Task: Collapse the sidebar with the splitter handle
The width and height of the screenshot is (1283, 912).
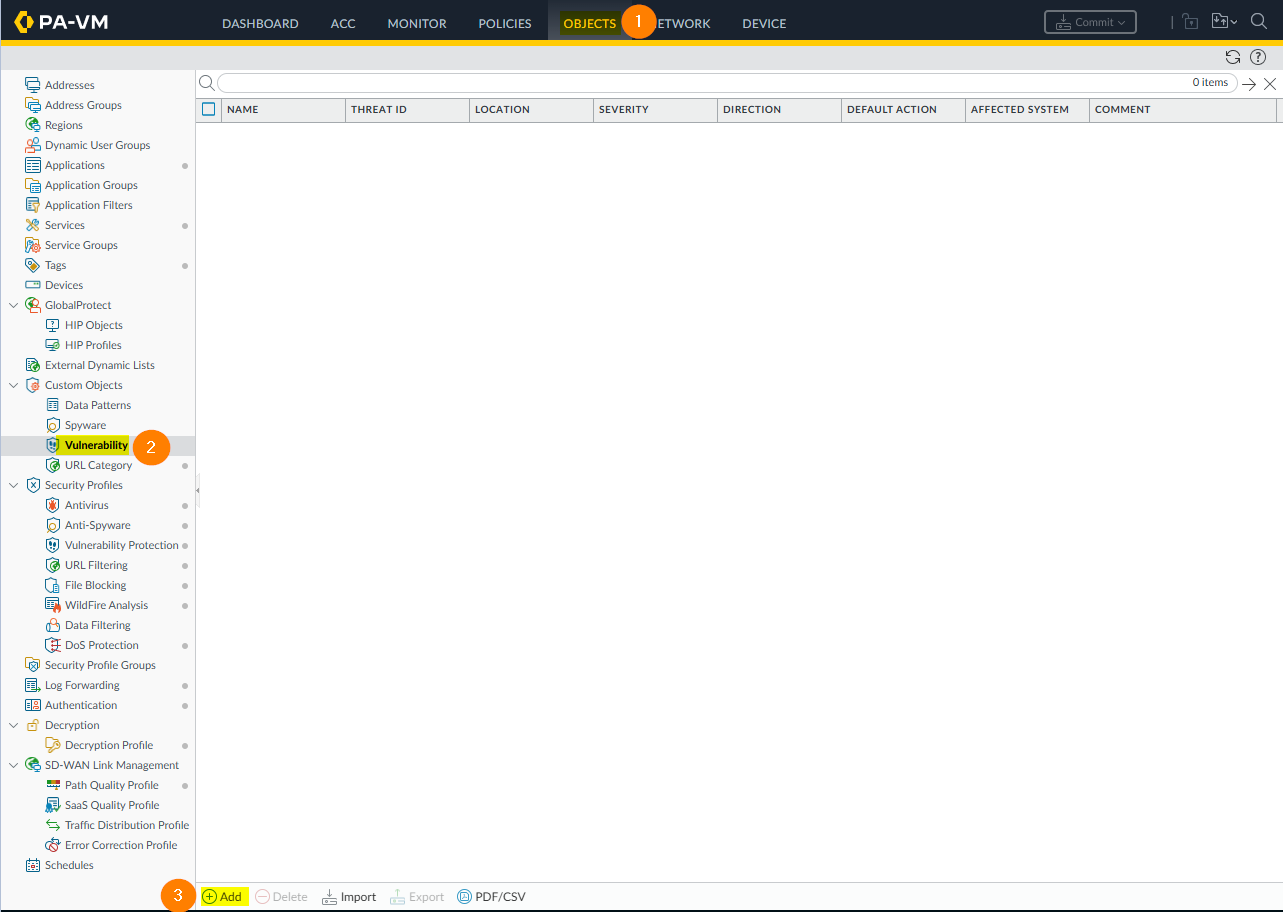Action: coord(198,490)
